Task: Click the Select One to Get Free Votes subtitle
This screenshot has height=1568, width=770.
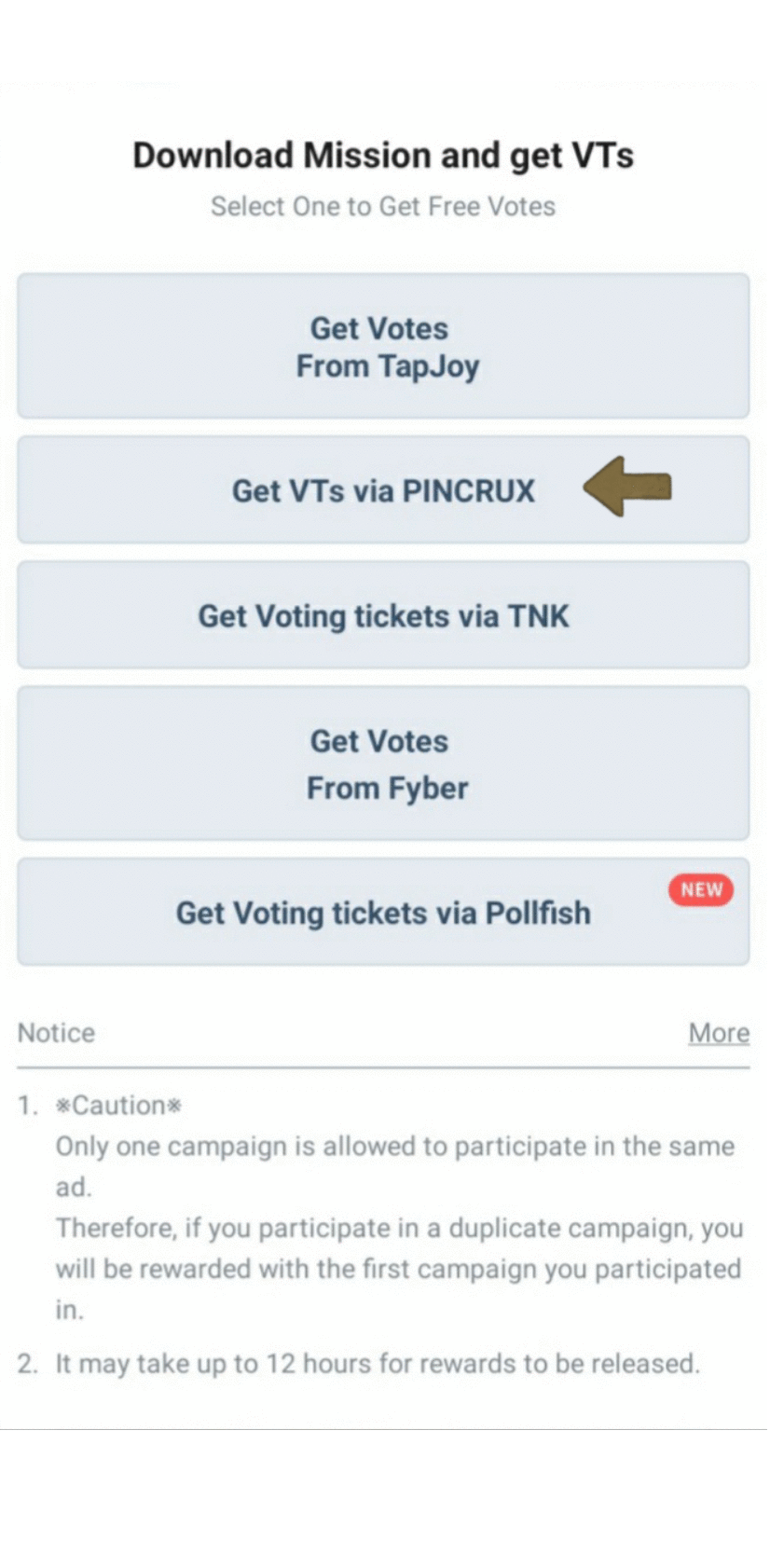Action: pyautogui.click(x=383, y=206)
